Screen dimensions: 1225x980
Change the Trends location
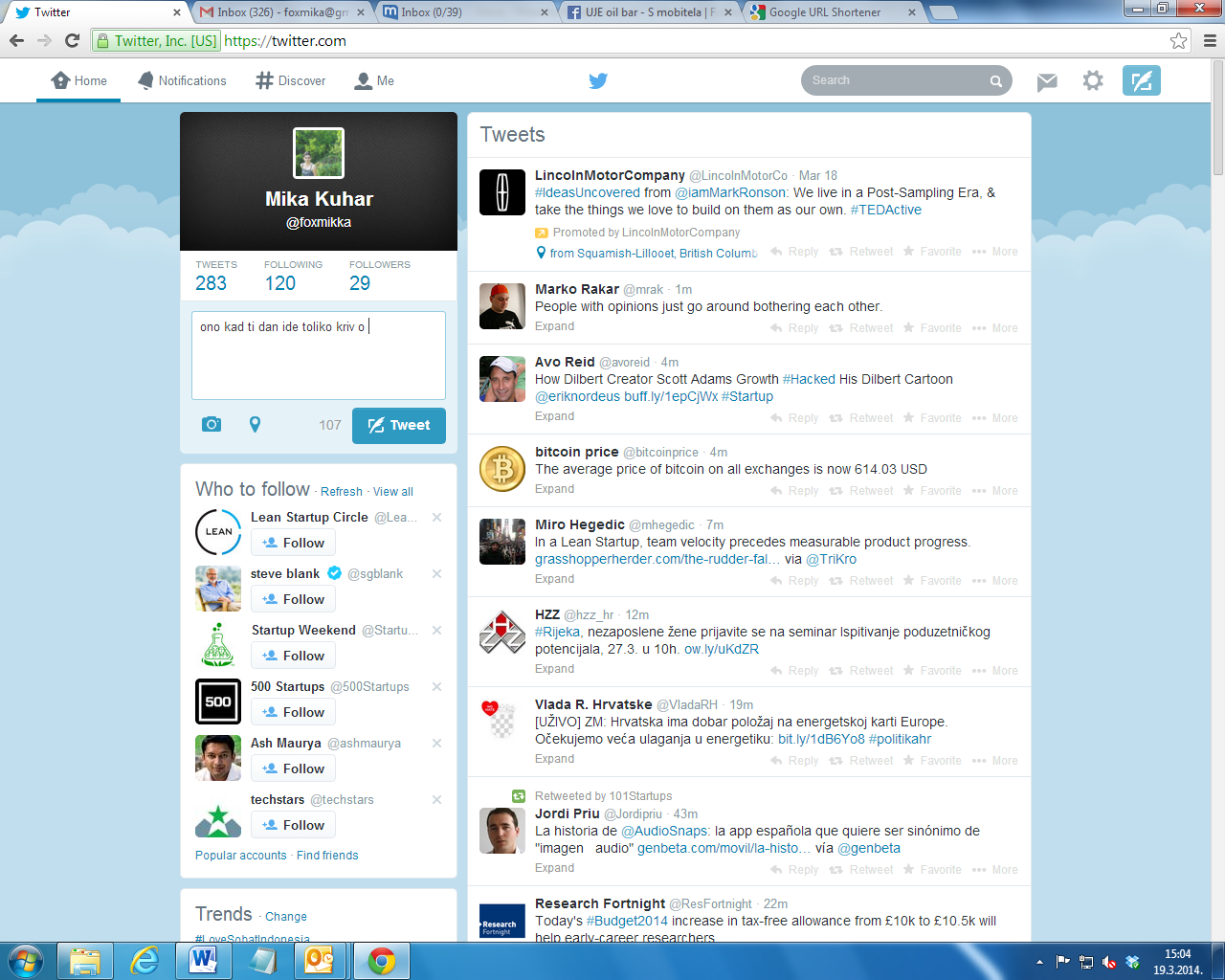tap(286, 917)
